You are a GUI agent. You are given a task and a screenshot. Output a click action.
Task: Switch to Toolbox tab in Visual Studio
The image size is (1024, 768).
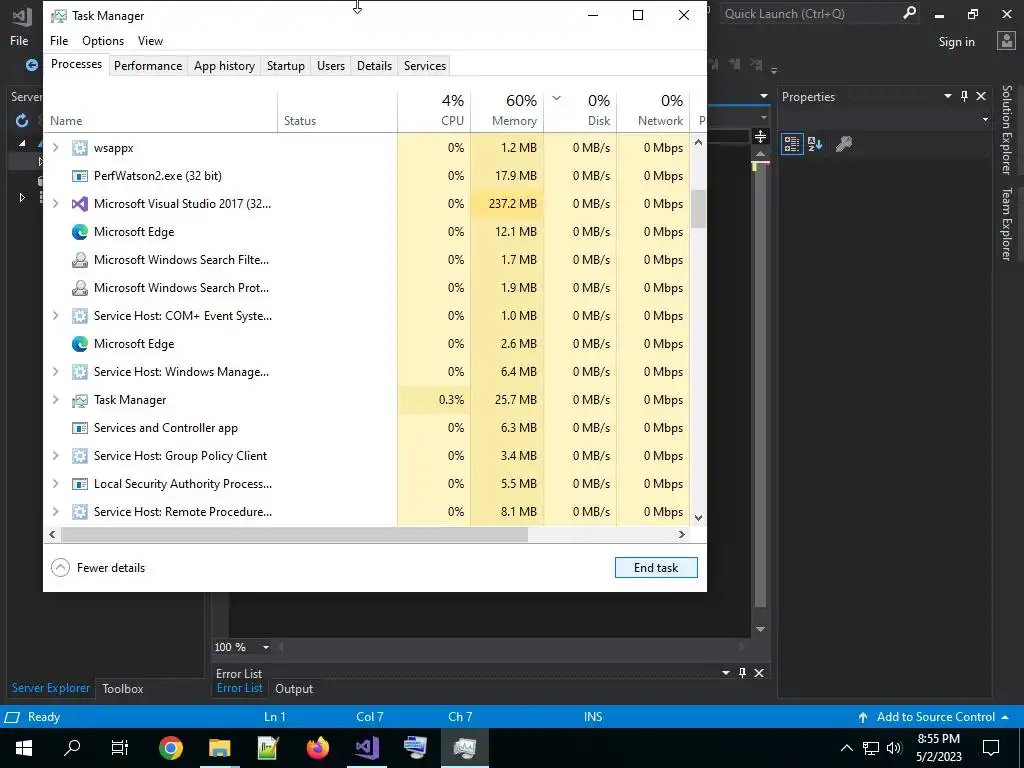pos(123,688)
